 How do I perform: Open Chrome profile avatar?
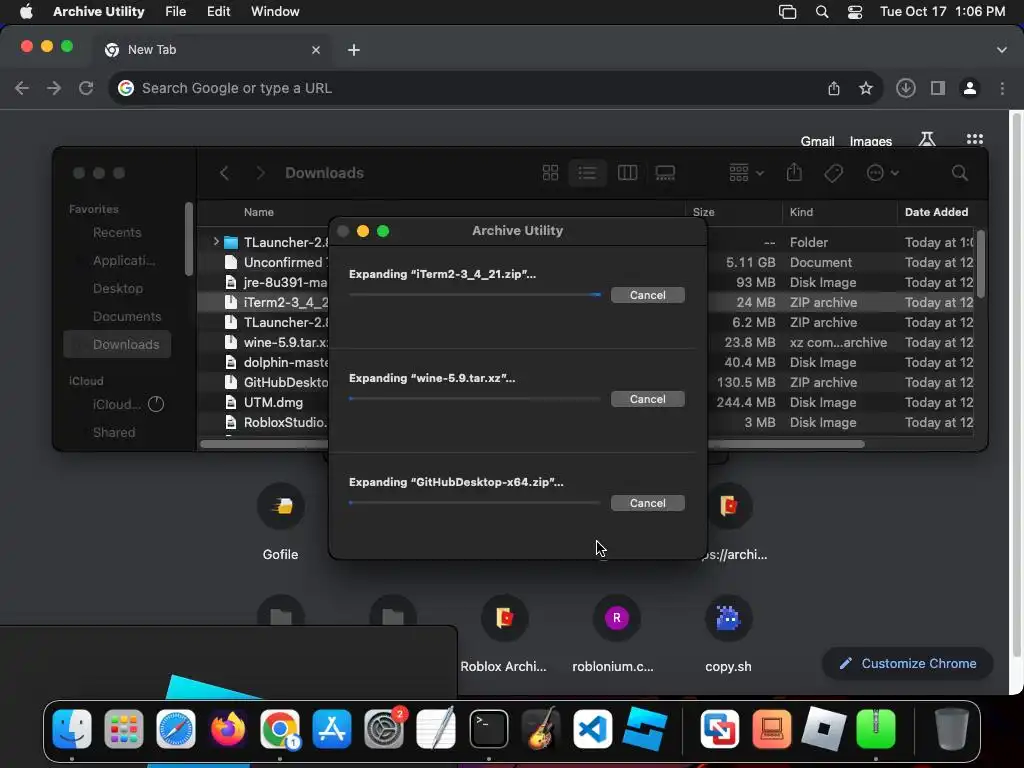(970, 88)
